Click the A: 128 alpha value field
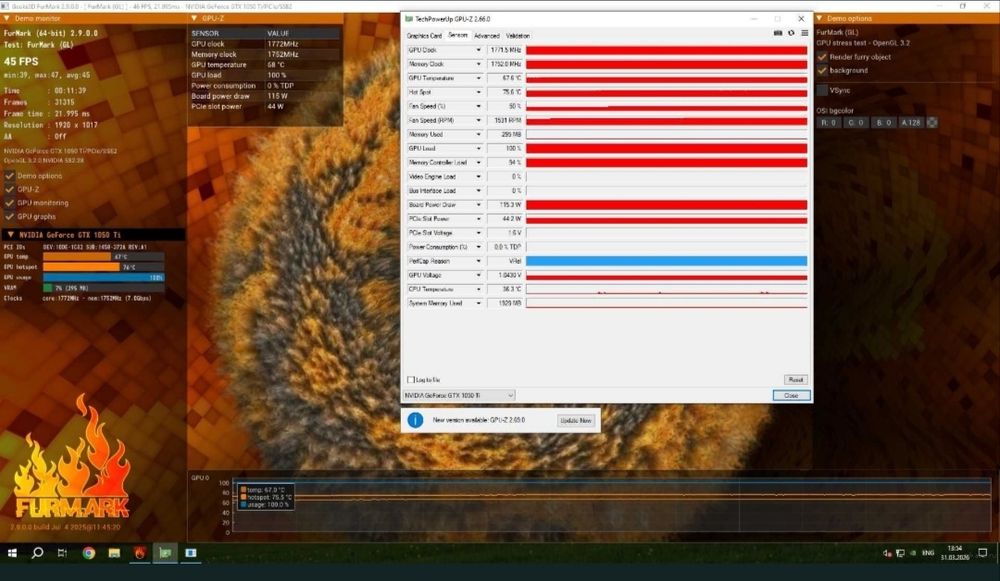This screenshot has height=581, width=1000. pos(911,122)
